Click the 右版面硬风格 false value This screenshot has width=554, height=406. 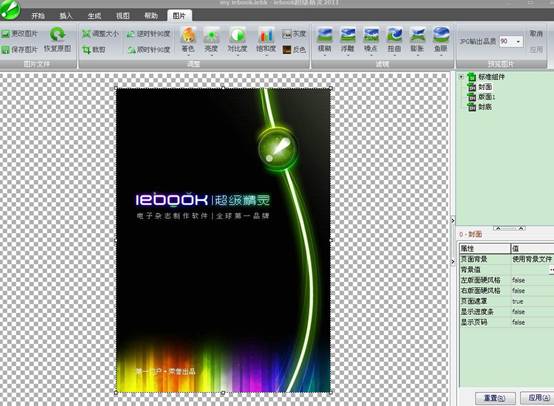(532, 291)
